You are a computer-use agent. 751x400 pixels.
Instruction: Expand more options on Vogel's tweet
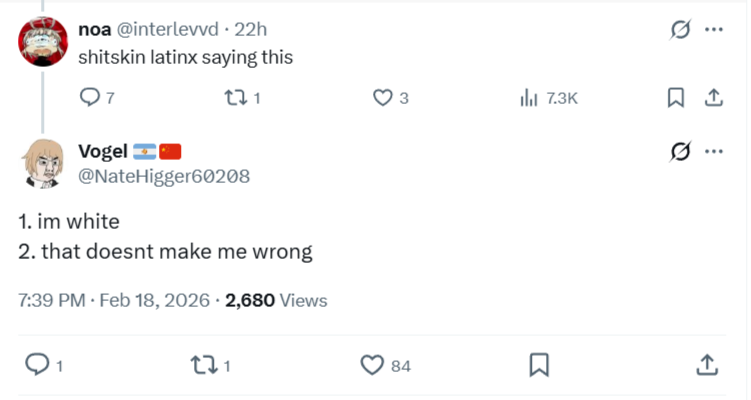pyautogui.click(x=713, y=152)
